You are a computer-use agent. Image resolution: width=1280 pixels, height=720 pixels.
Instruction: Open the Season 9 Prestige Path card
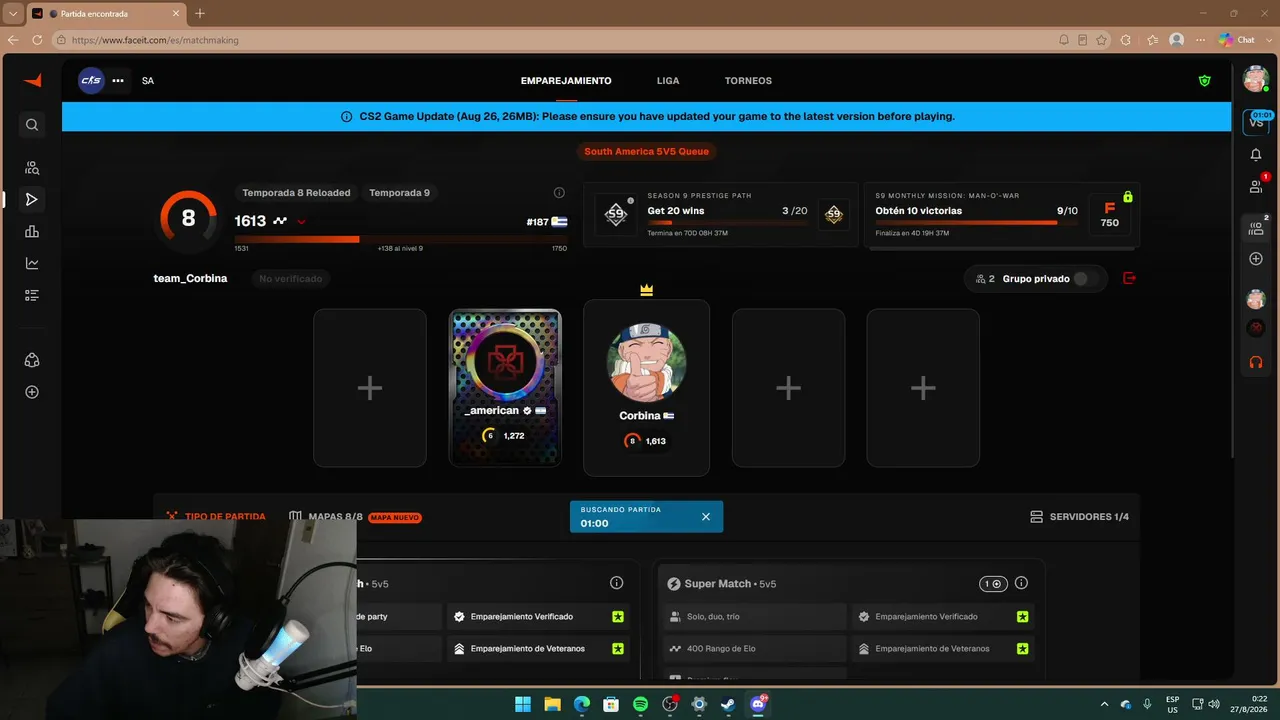pyautogui.click(x=721, y=215)
